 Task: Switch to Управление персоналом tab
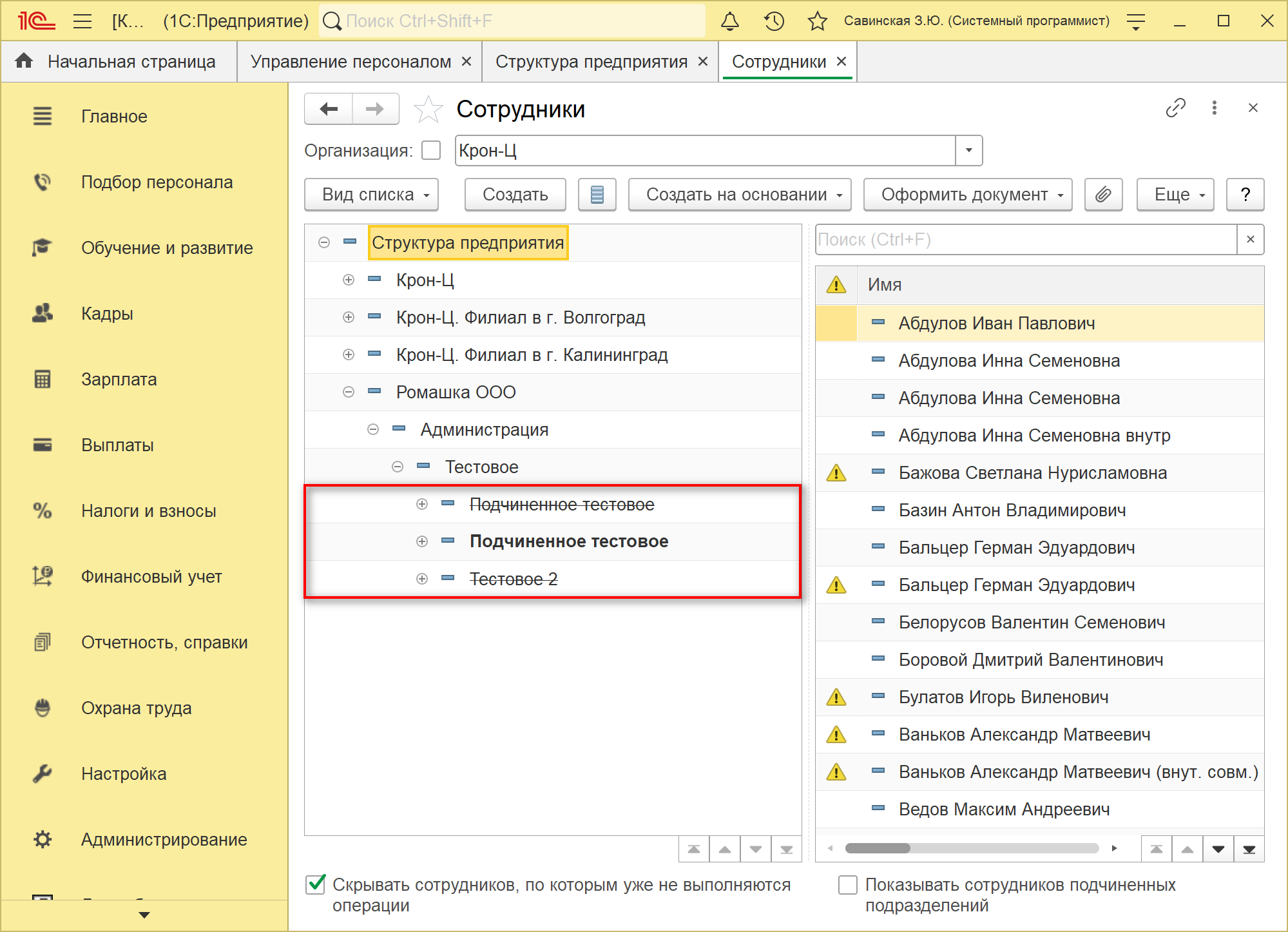pyautogui.click(x=351, y=62)
